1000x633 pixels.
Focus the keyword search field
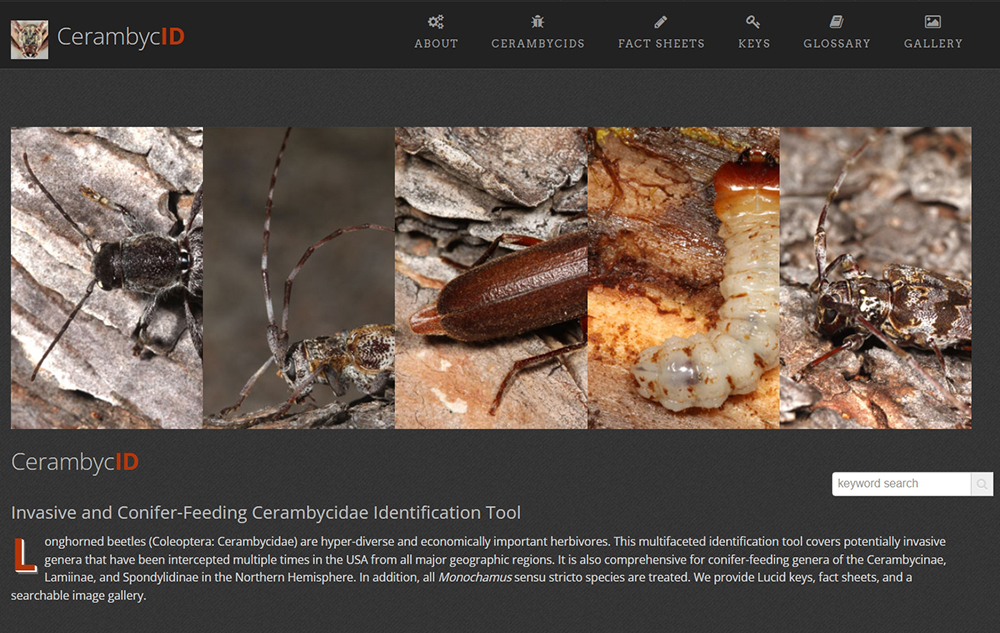click(901, 484)
